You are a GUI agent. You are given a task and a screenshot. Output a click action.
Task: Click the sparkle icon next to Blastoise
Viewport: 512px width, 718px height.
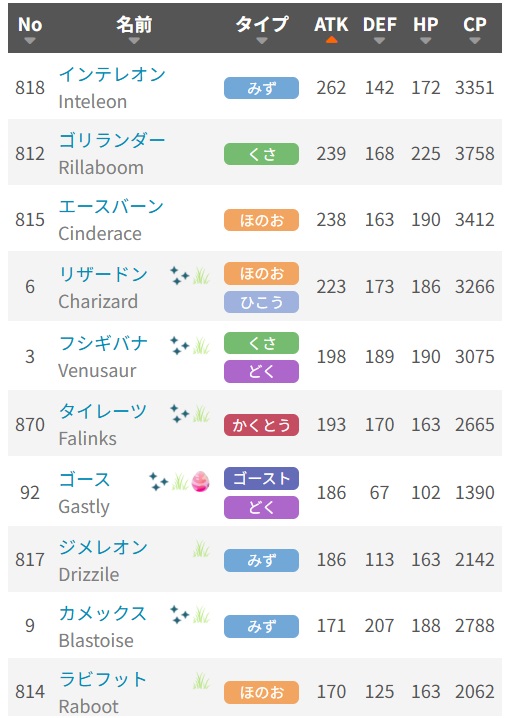180,615
